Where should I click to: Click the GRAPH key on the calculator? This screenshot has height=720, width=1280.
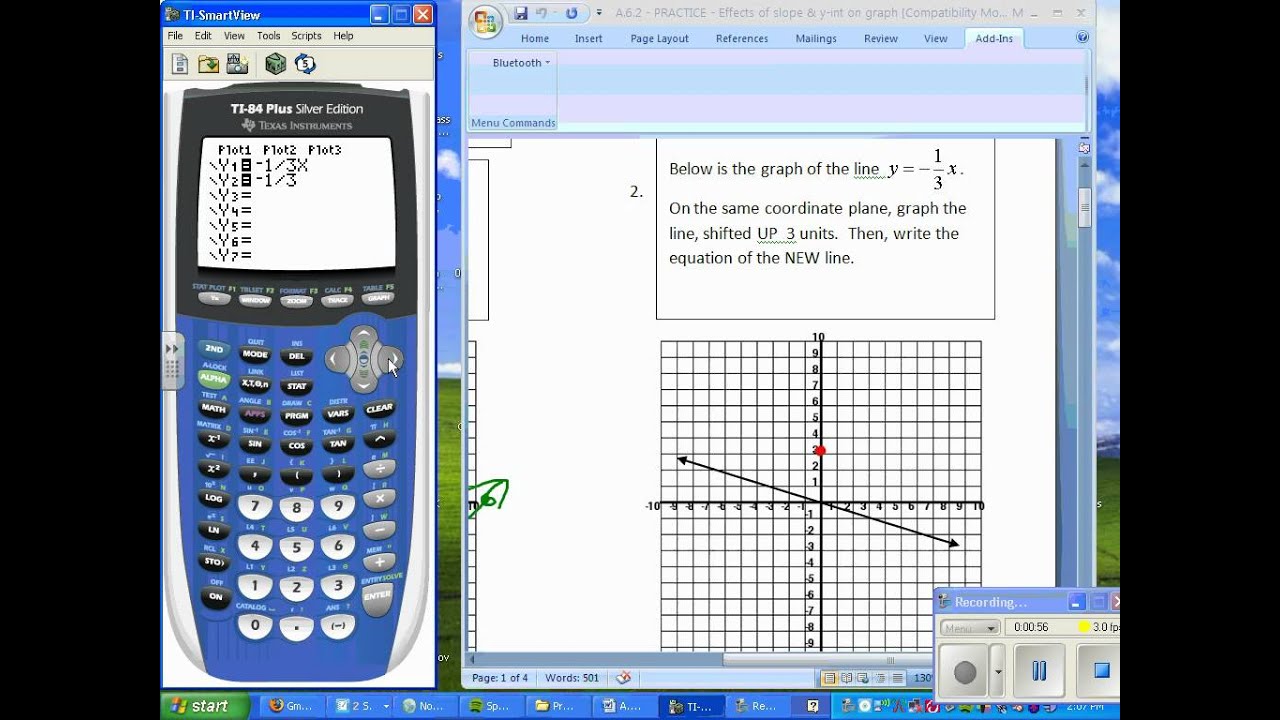[x=378, y=298]
